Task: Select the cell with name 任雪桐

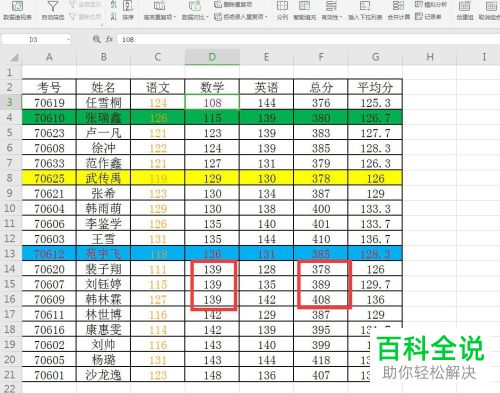Action: 104,102
